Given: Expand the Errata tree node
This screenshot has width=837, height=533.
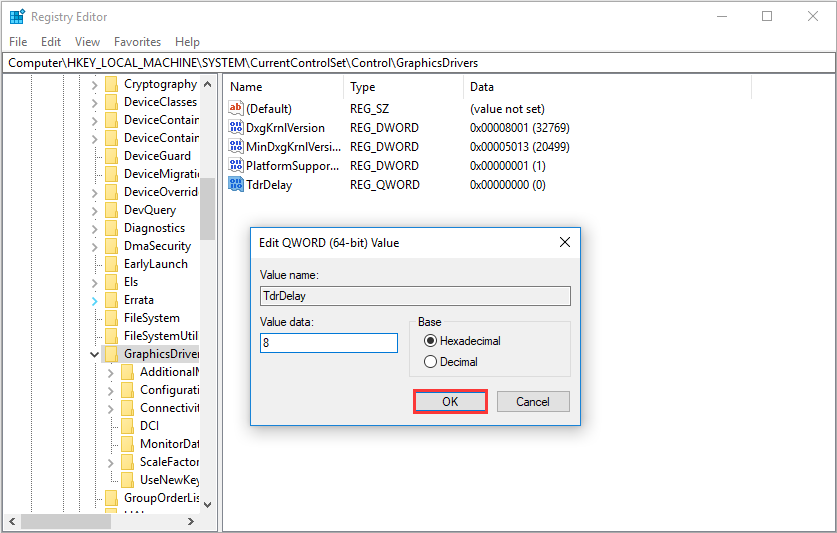Looking at the screenshot, I should pos(94,301).
